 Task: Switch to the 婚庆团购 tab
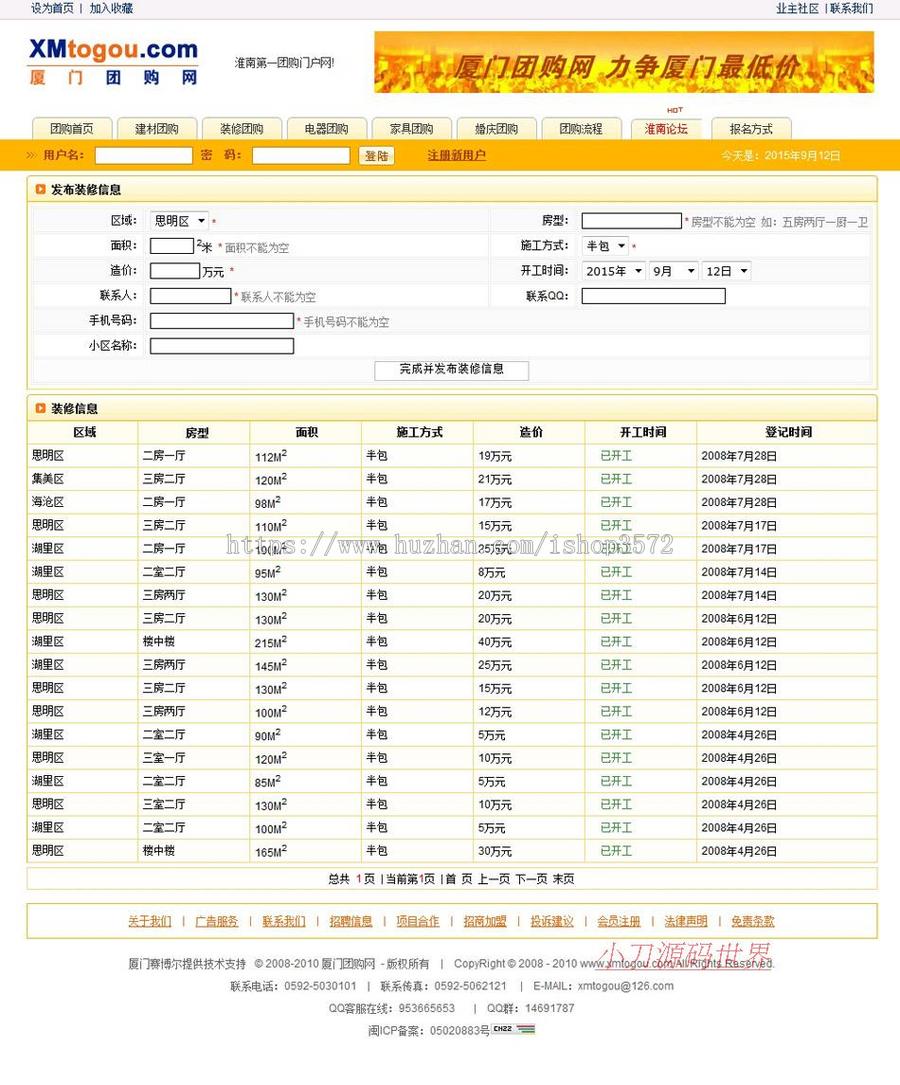click(497, 129)
